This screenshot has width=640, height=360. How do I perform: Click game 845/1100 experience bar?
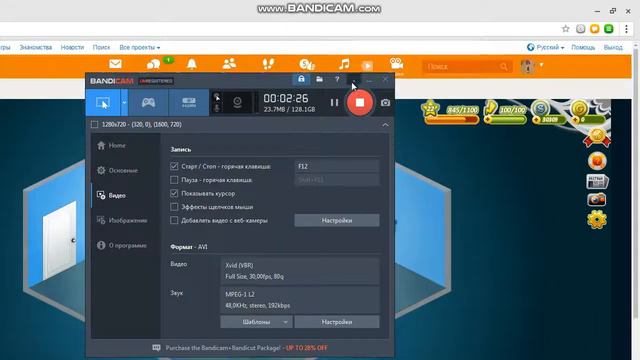(451, 114)
